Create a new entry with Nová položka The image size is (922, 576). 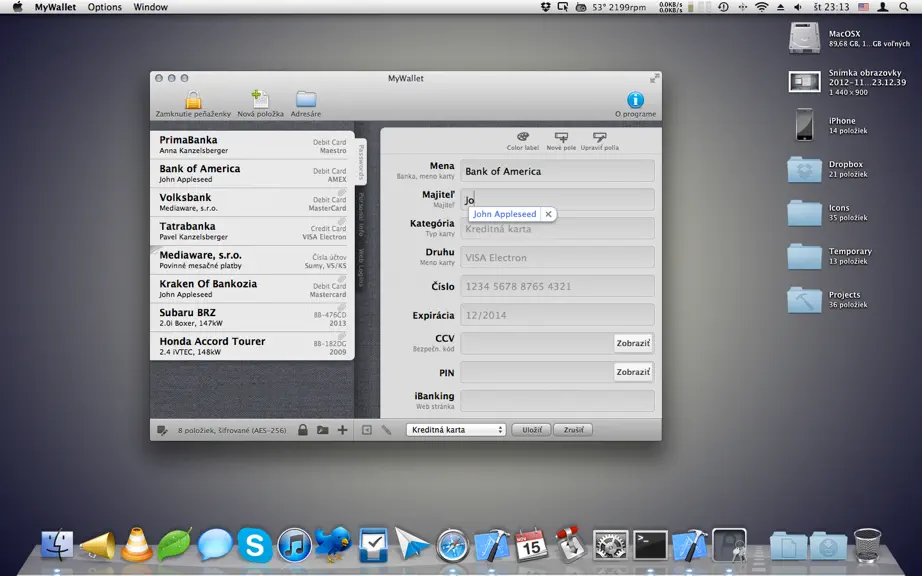pyautogui.click(x=260, y=101)
